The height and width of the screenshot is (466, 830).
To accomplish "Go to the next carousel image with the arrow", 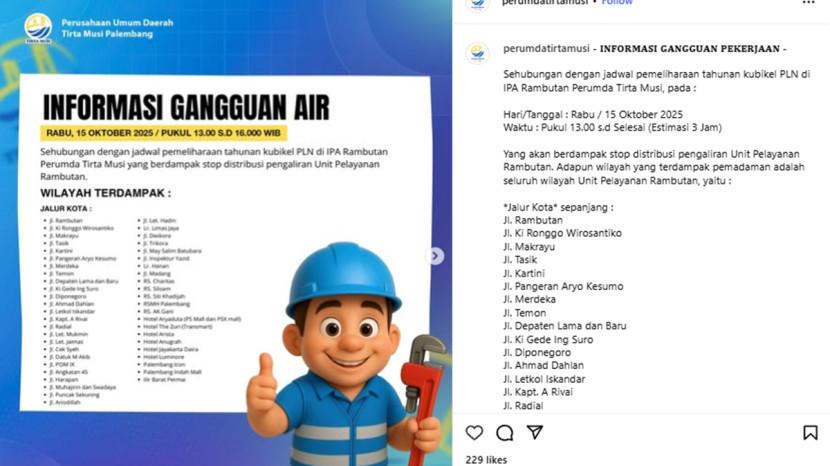I will pyautogui.click(x=435, y=256).
